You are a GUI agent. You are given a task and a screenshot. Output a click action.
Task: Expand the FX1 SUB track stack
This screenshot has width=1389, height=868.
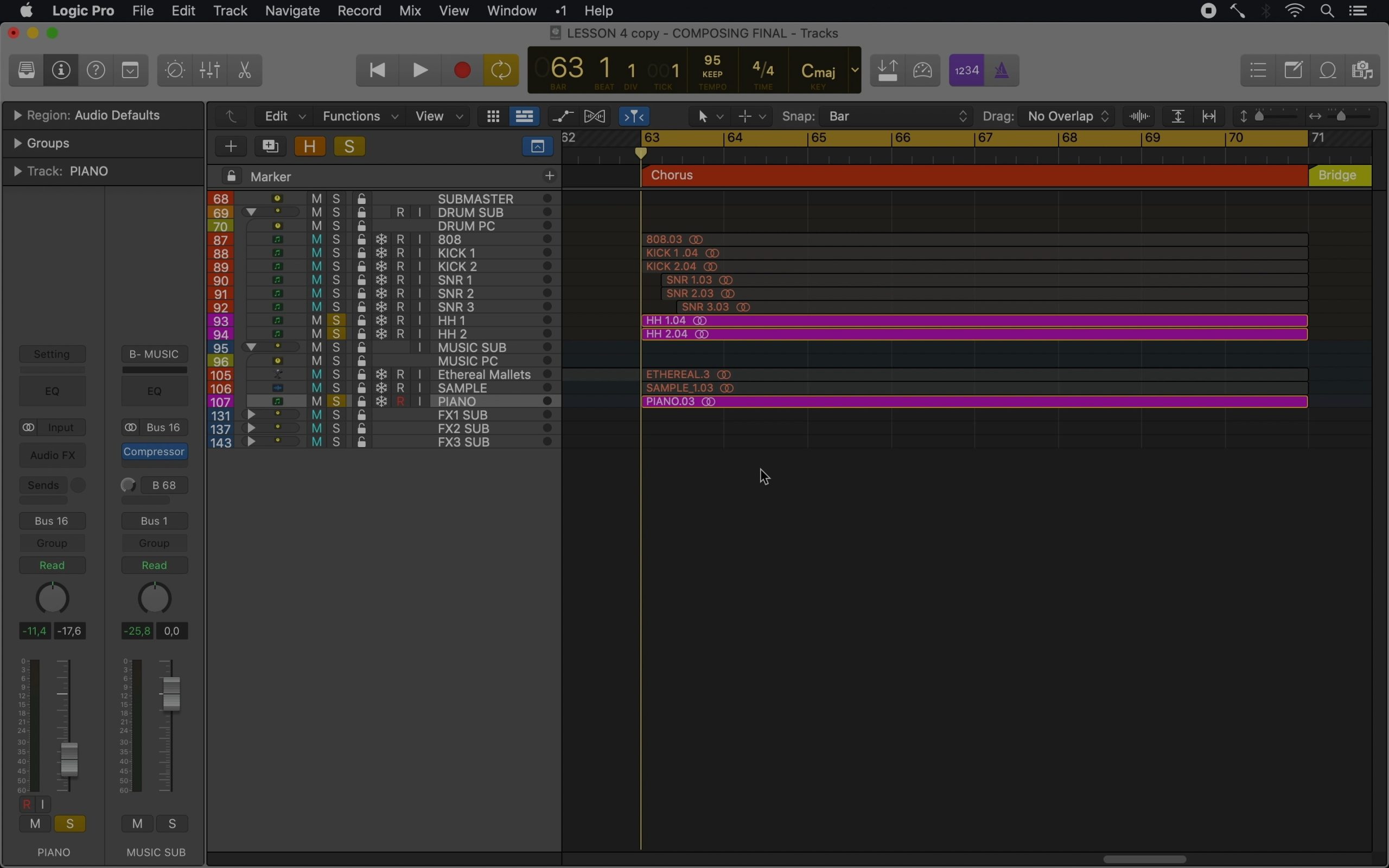pyautogui.click(x=251, y=415)
